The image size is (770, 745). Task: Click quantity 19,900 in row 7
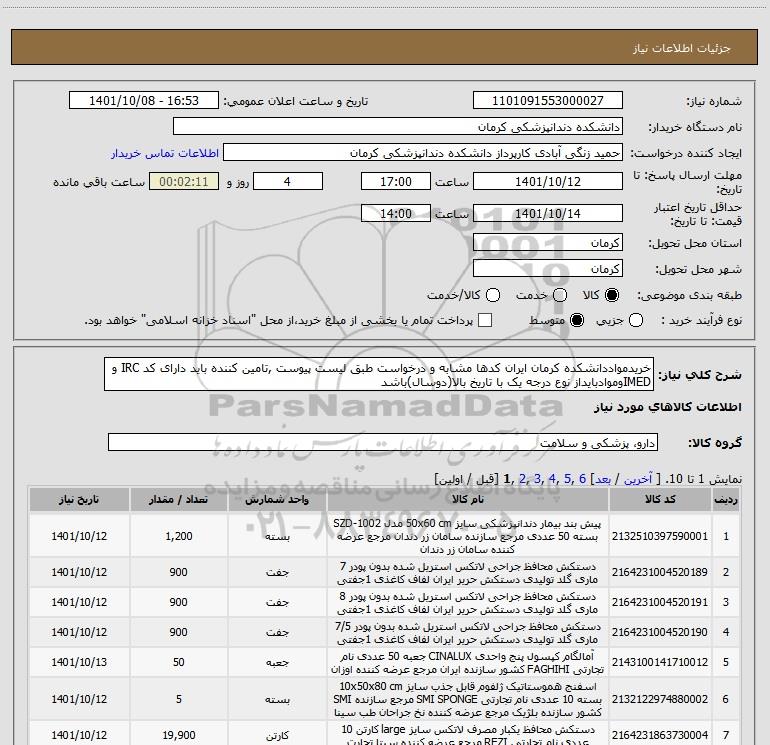179,735
